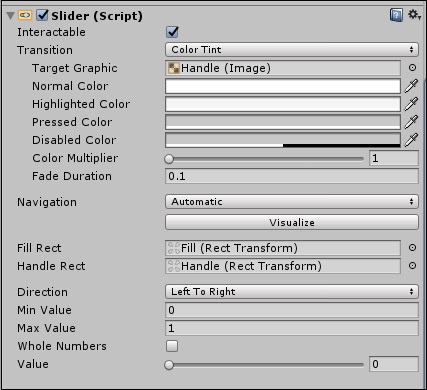Click the Min Value label
The width and height of the screenshot is (427, 390).
pos(44,310)
